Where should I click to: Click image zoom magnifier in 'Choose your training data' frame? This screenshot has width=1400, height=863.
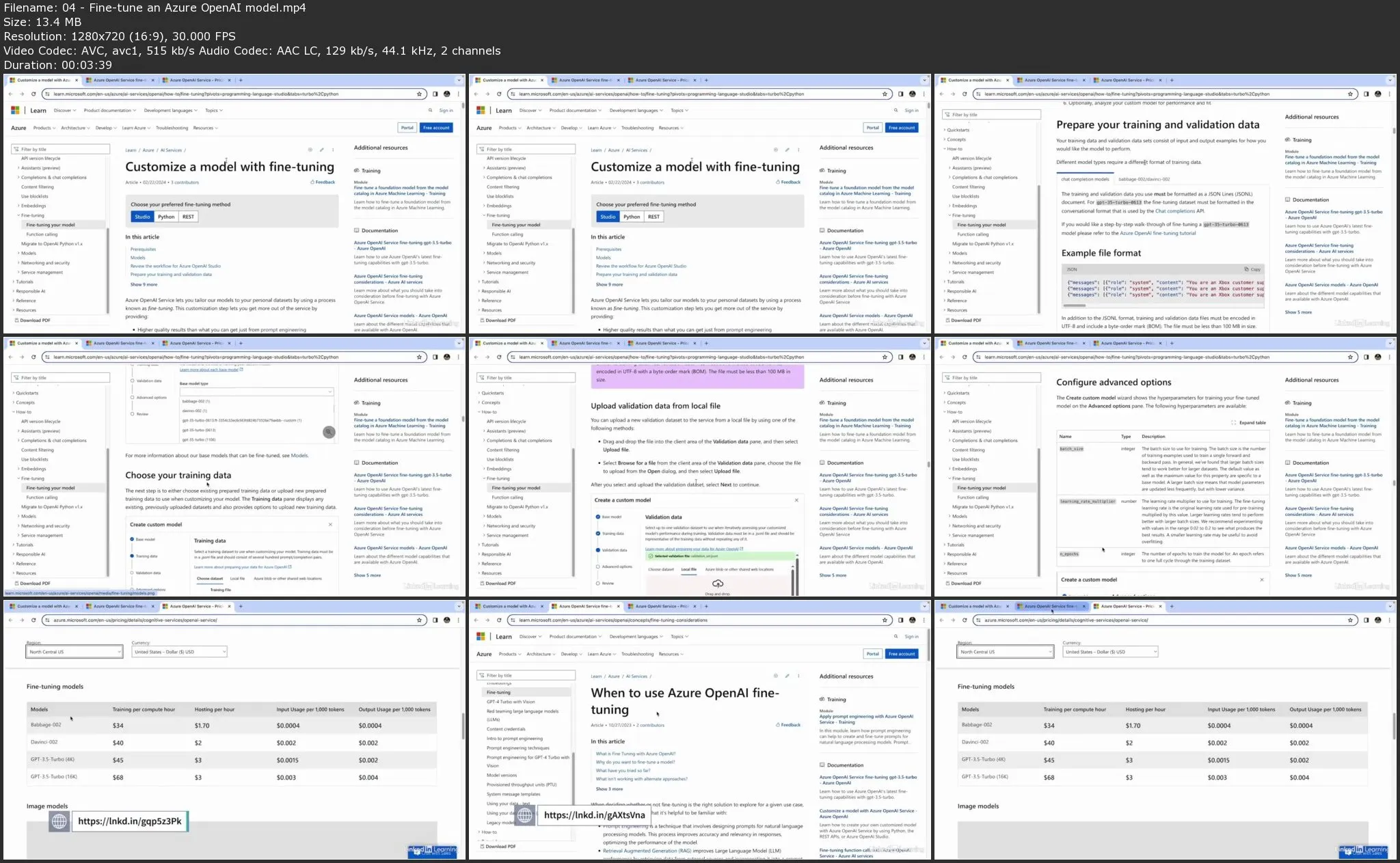point(329,432)
